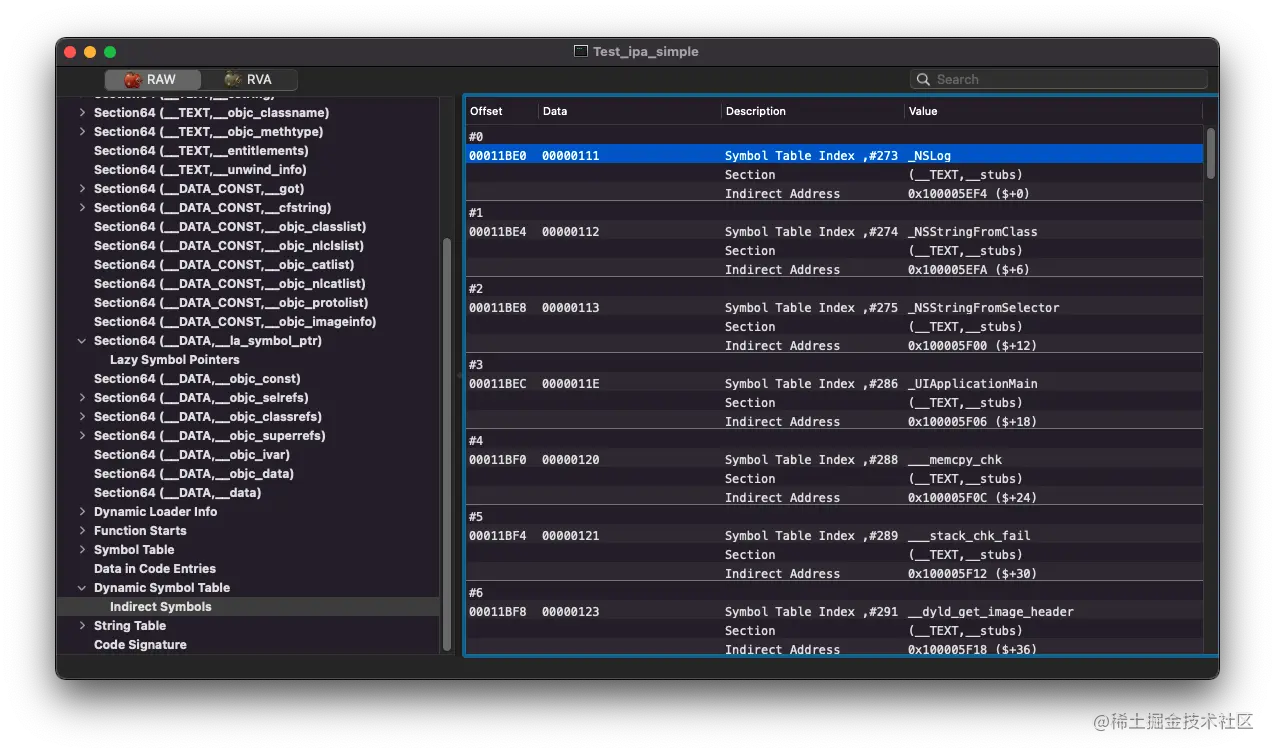Select the _NSLog symbol row
1275x753 pixels.
(834, 155)
